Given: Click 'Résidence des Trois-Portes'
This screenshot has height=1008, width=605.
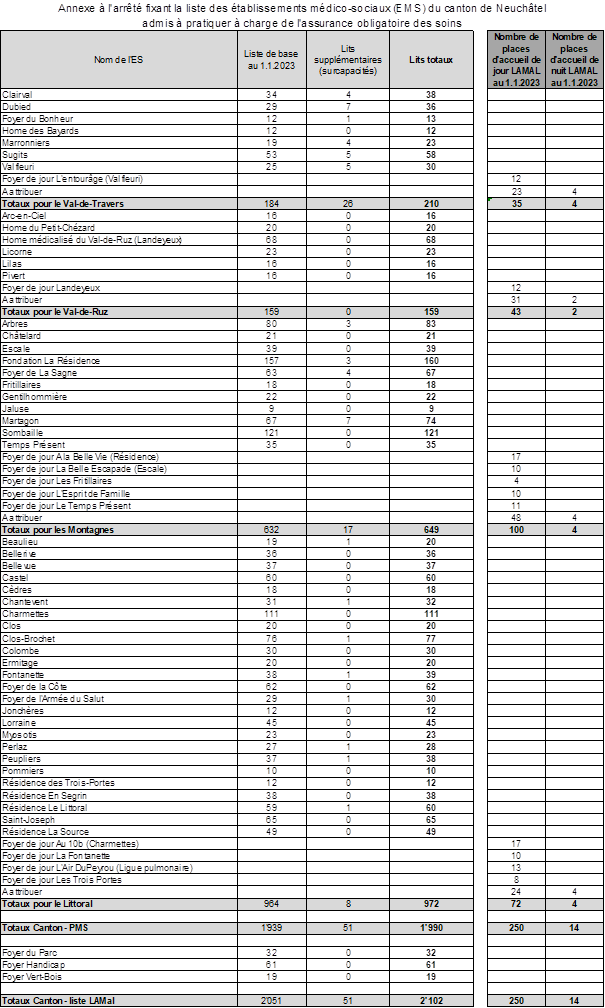Looking at the screenshot, I should 58,783.
